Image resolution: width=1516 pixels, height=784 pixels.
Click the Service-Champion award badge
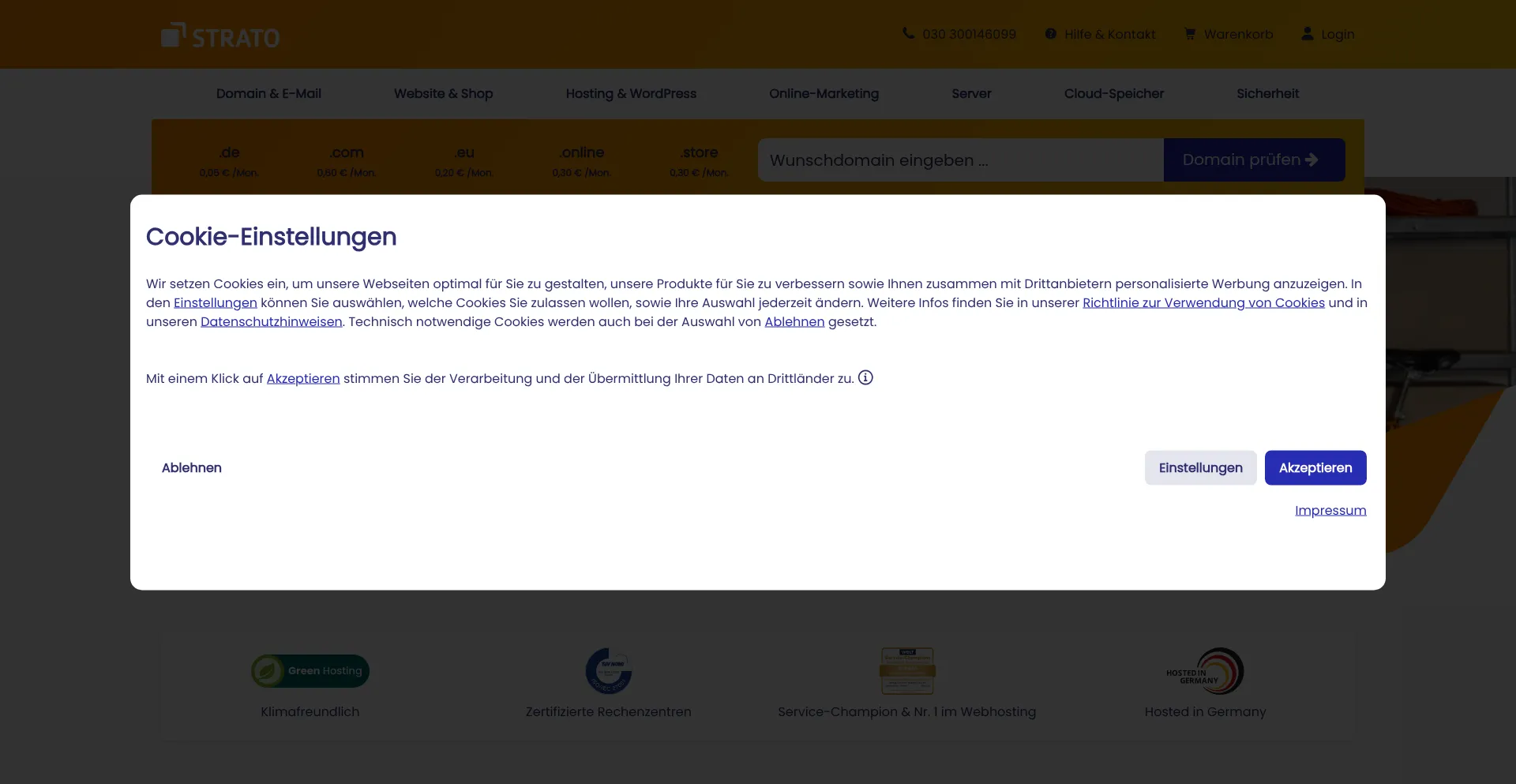click(907, 671)
